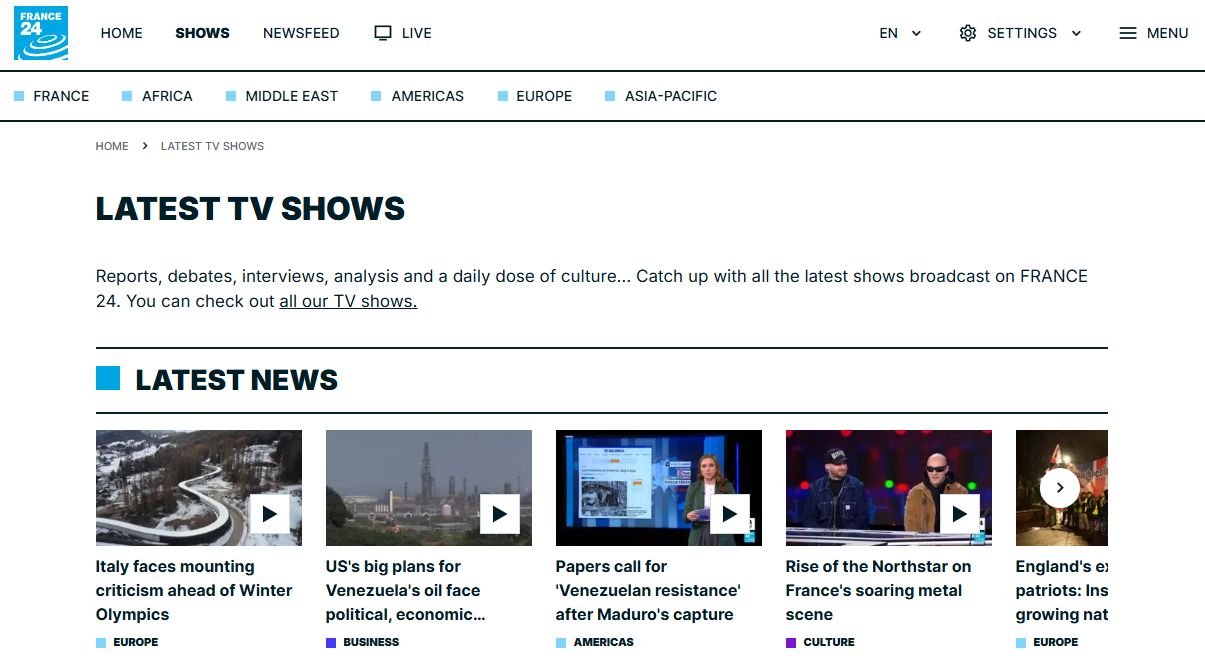
Task: Open the hamburger MENU icon
Action: (1126, 32)
